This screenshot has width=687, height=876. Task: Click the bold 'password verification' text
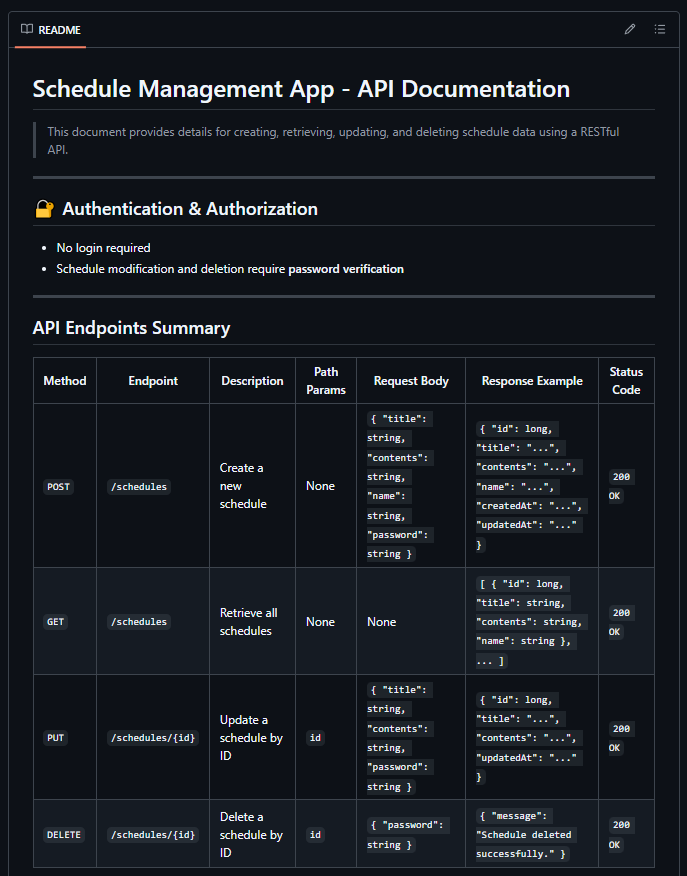click(x=346, y=269)
